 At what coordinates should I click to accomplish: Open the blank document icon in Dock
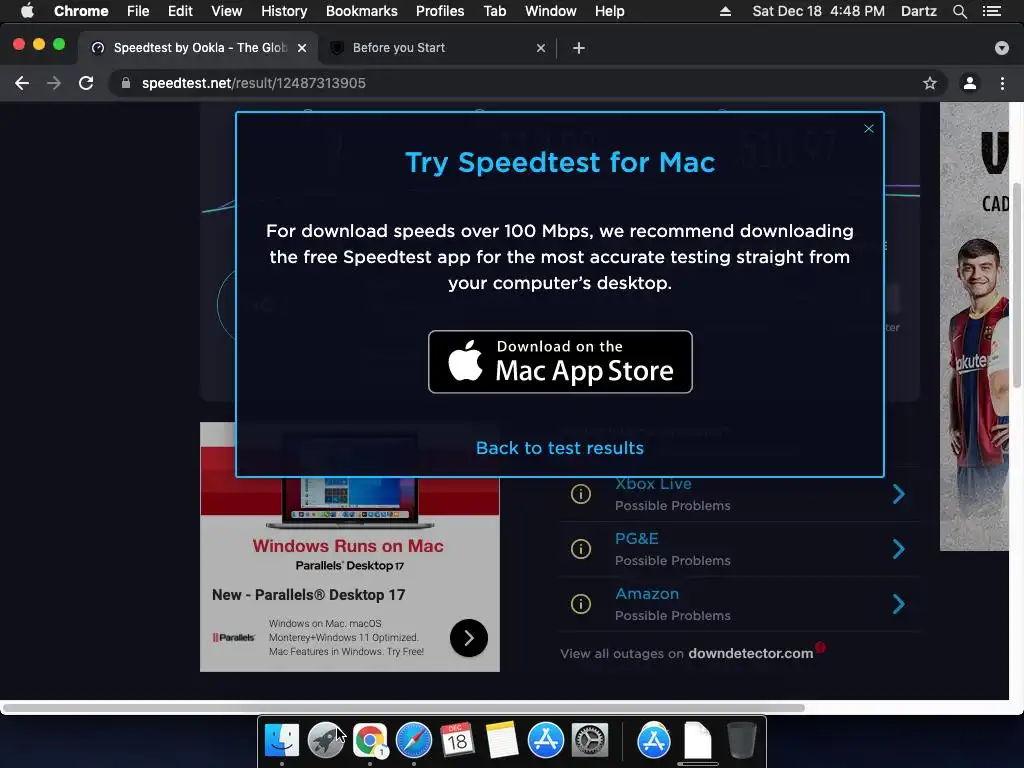[697, 740]
